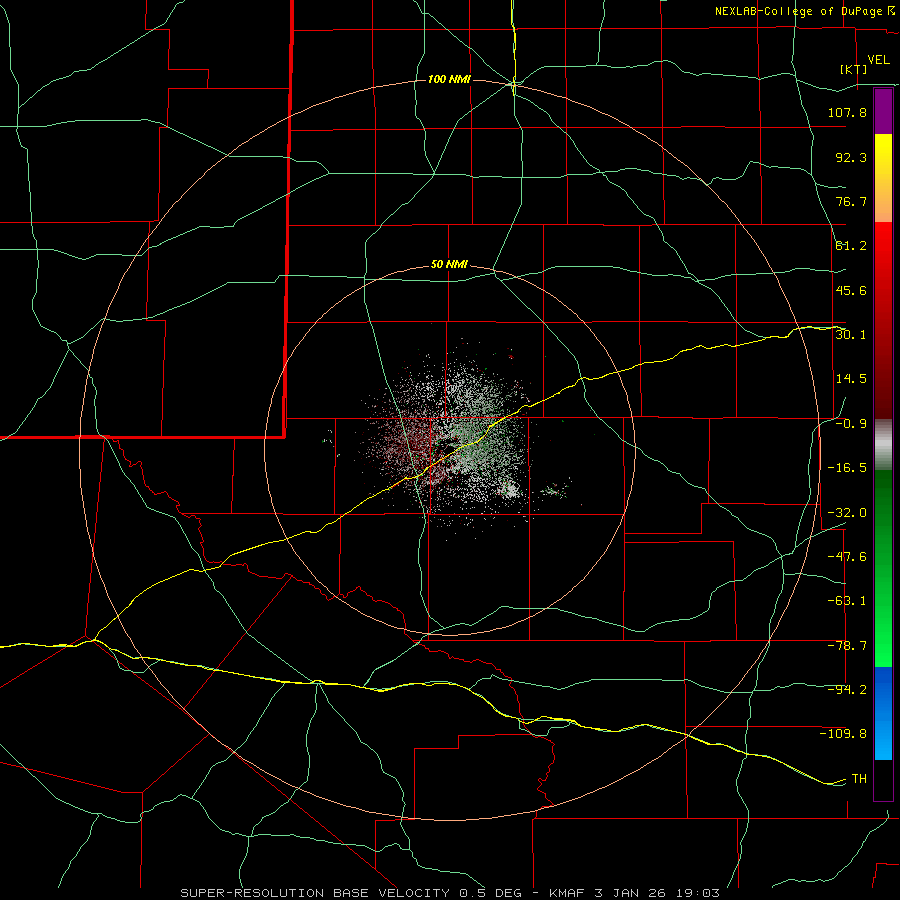Click the yellow-orange segment of the color bar
This screenshot has height=900, width=900.
pyautogui.click(x=883, y=178)
